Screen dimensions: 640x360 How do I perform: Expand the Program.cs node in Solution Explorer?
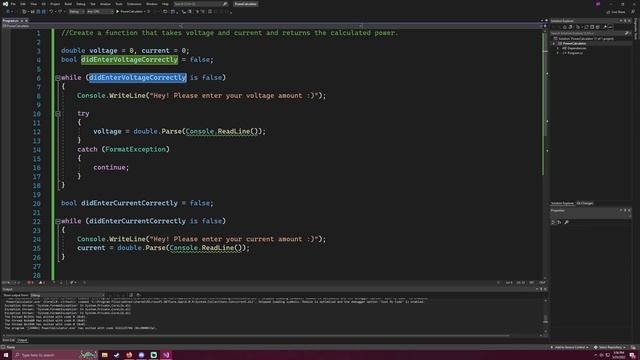558,53
